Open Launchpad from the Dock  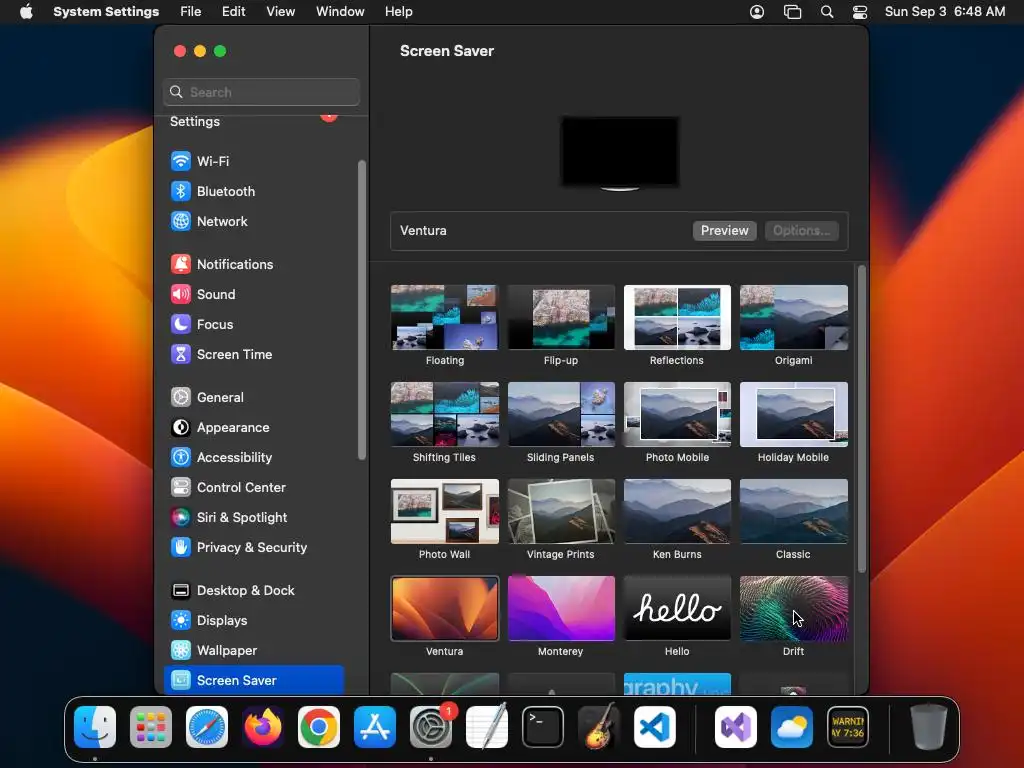(151, 727)
